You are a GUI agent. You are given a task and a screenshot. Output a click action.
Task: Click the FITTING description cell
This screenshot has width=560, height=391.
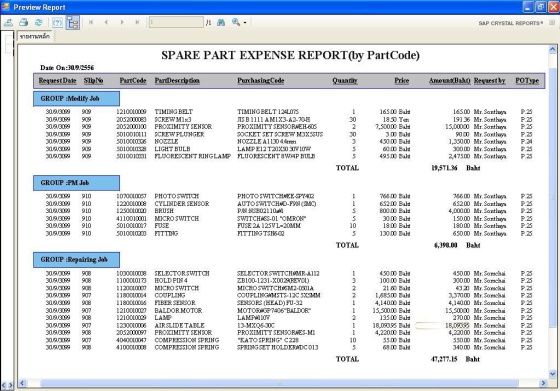pos(166,234)
